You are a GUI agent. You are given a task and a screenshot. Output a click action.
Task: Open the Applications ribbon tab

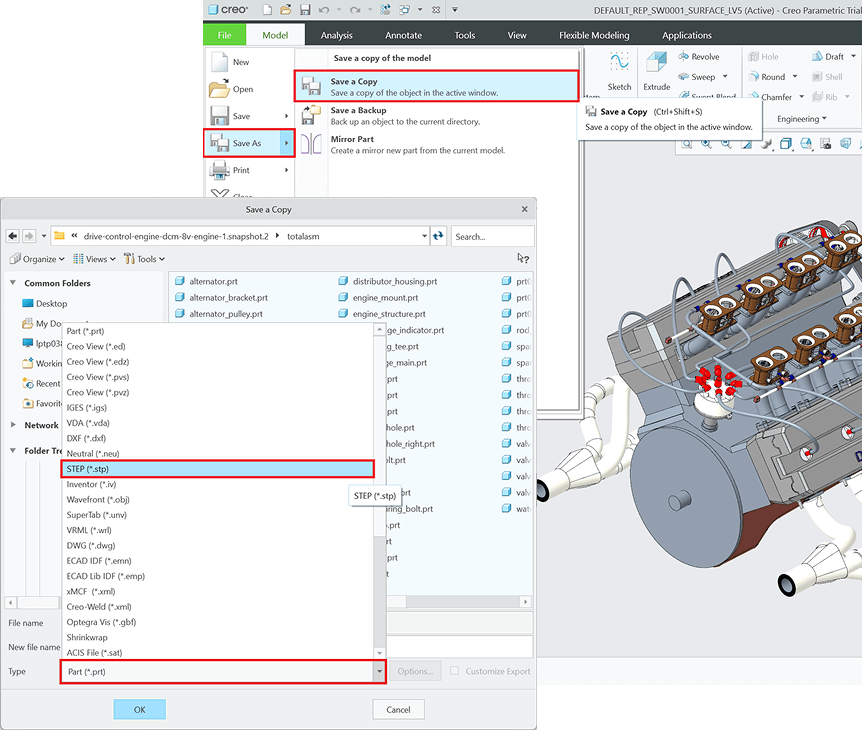687,35
